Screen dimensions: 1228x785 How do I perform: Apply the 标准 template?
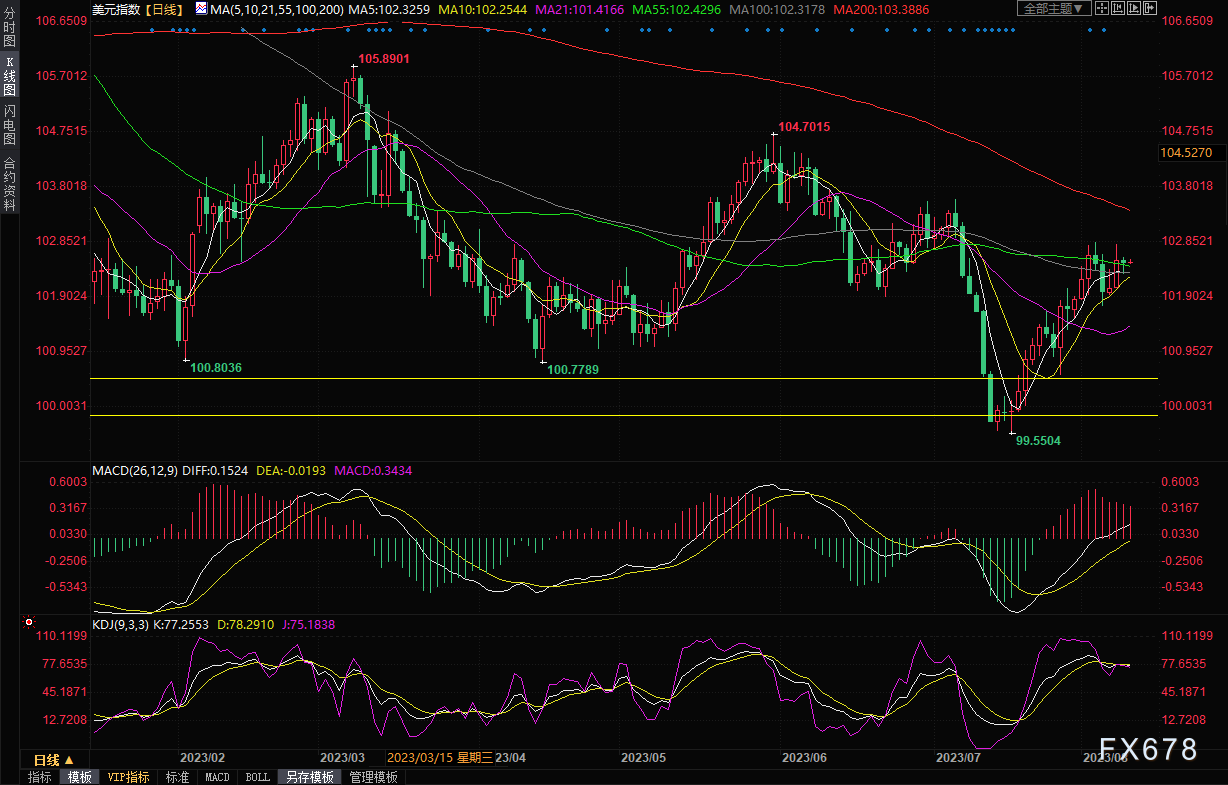click(x=177, y=777)
